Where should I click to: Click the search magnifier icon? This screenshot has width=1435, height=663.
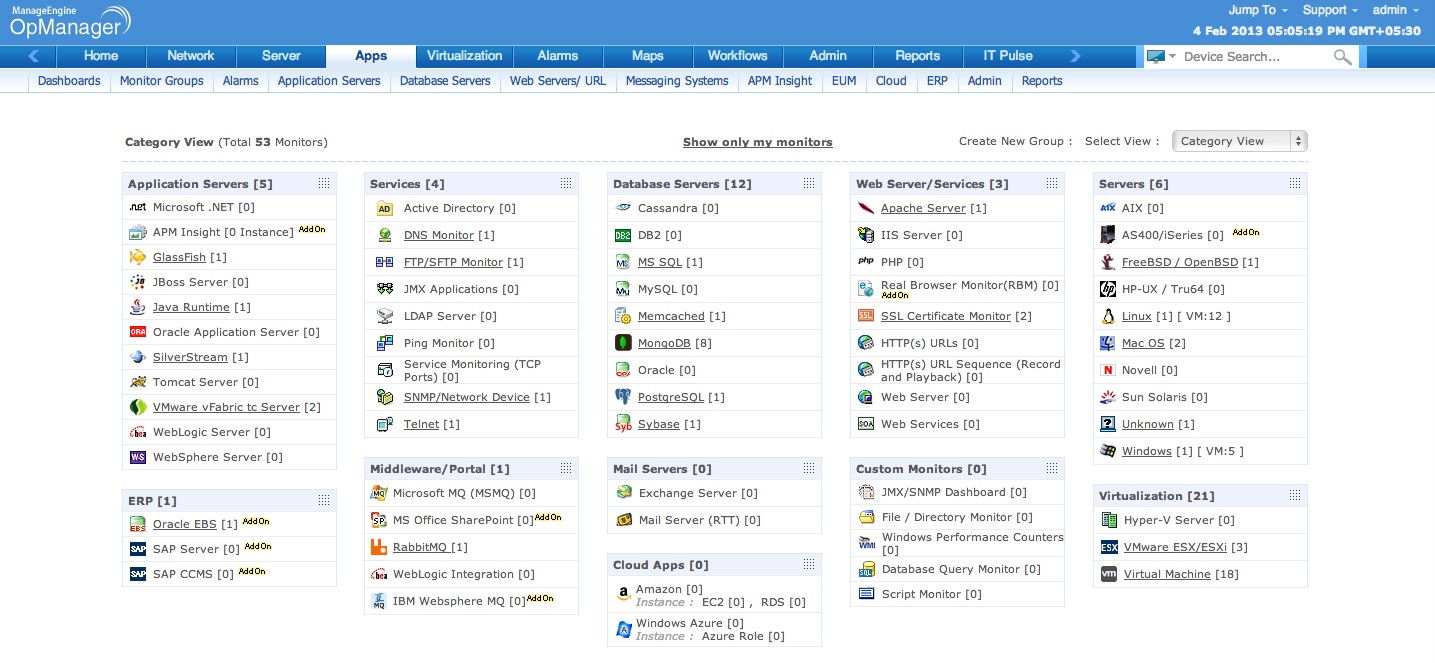point(1343,57)
